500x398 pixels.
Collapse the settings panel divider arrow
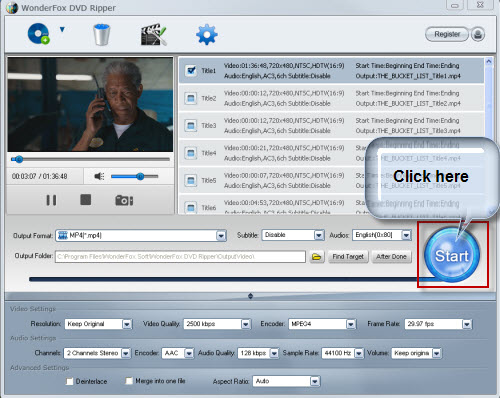[x=250, y=296]
